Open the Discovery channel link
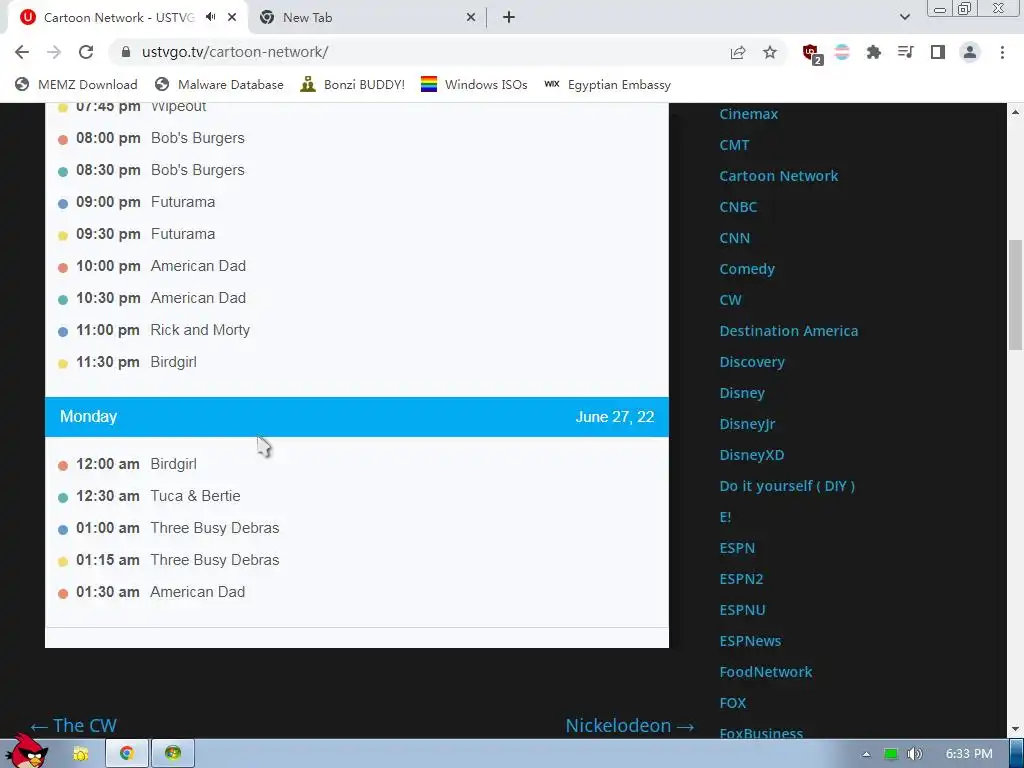The height and width of the screenshot is (768, 1024). (x=752, y=362)
